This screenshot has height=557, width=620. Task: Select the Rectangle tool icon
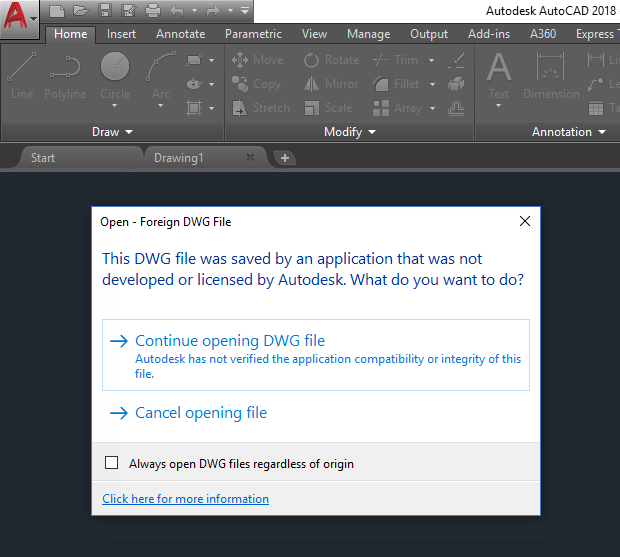[x=194, y=60]
